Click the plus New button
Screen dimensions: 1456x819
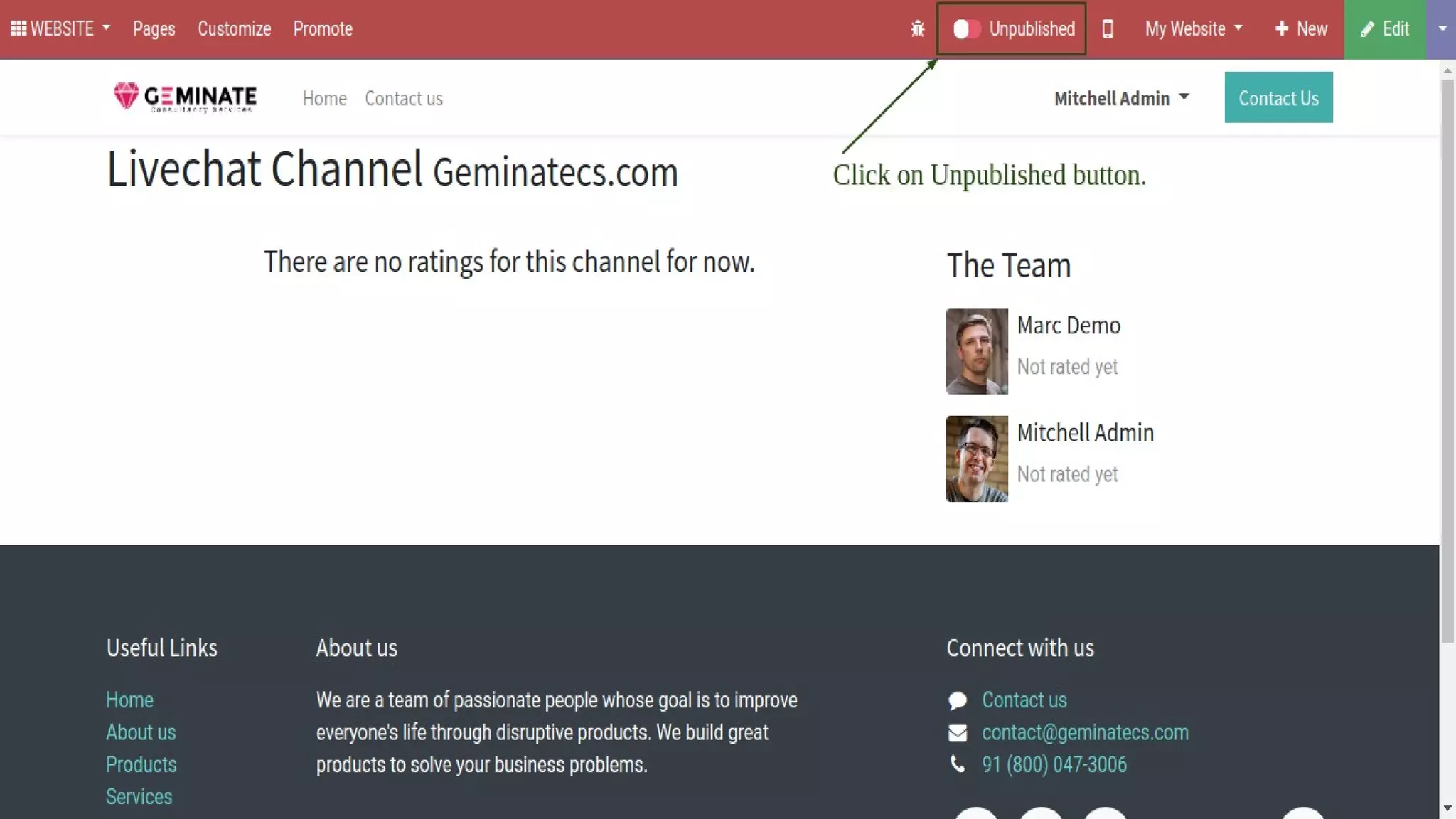click(x=1301, y=29)
